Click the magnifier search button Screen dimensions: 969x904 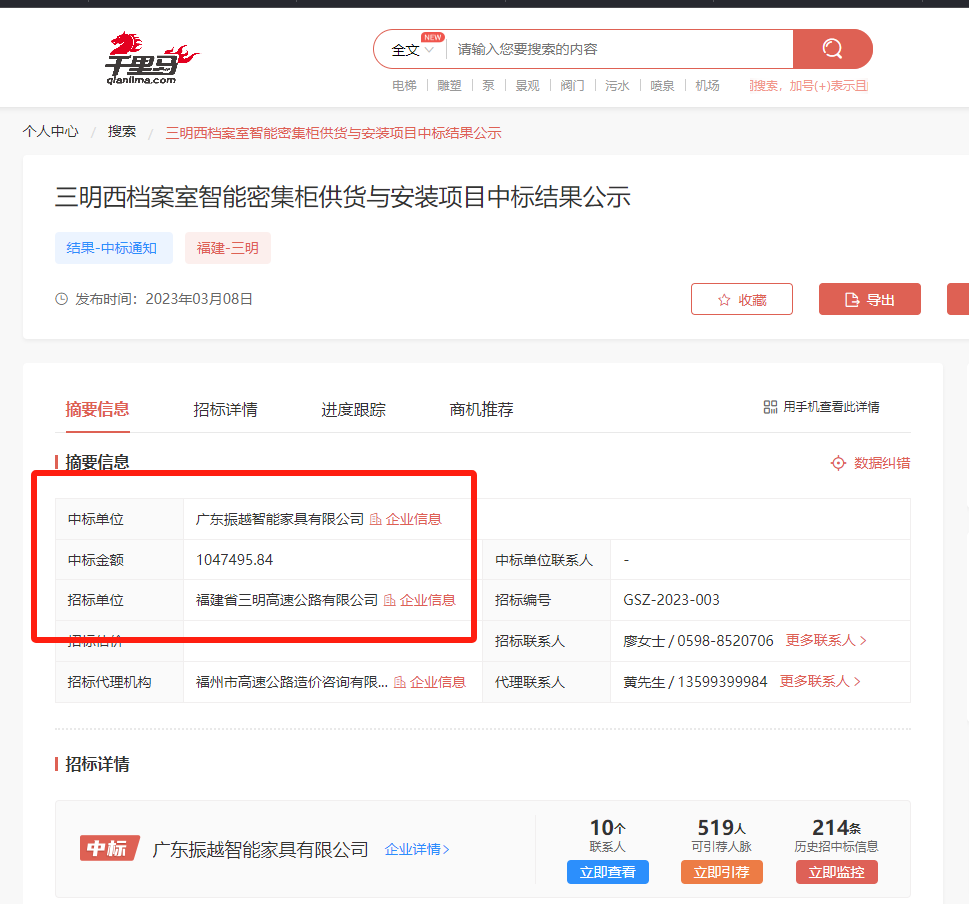(x=832, y=49)
